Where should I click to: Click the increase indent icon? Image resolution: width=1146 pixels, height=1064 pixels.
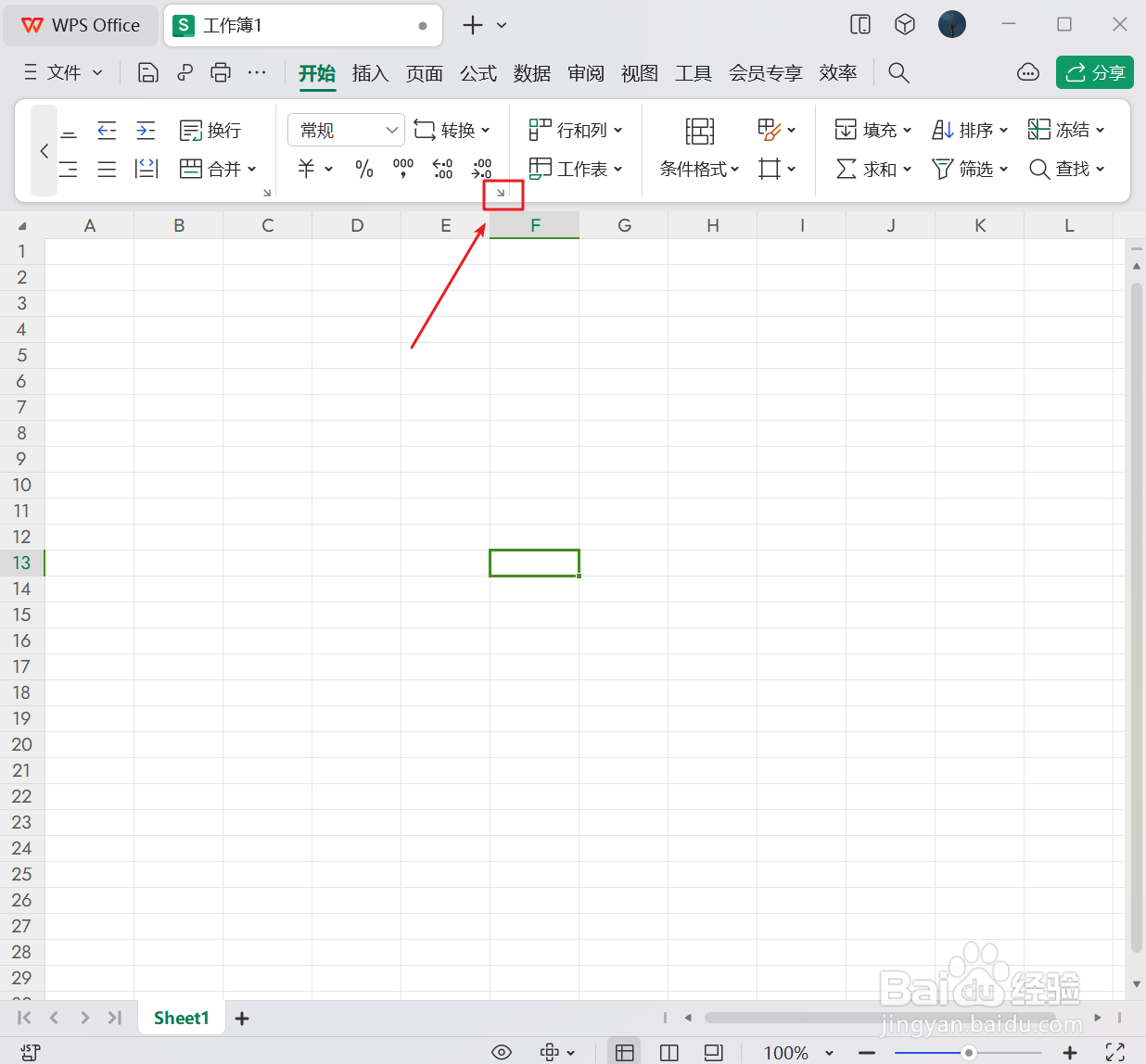[x=146, y=130]
